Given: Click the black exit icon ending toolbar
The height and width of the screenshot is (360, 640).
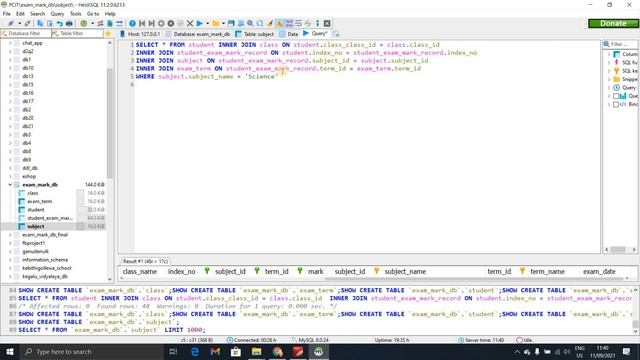Looking at the screenshot, I should [x=327, y=23].
